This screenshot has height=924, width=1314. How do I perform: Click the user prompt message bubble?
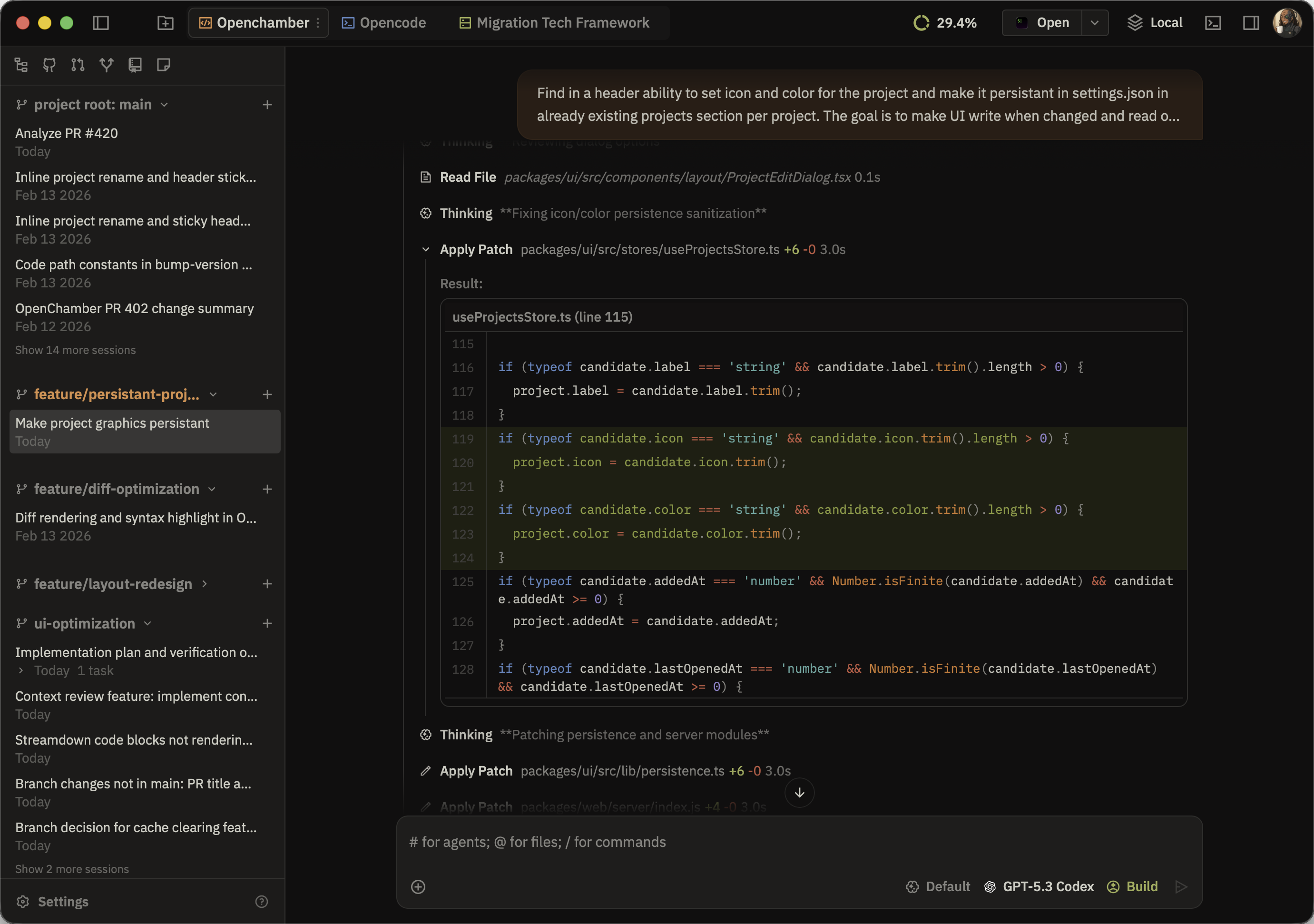[x=860, y=105]
